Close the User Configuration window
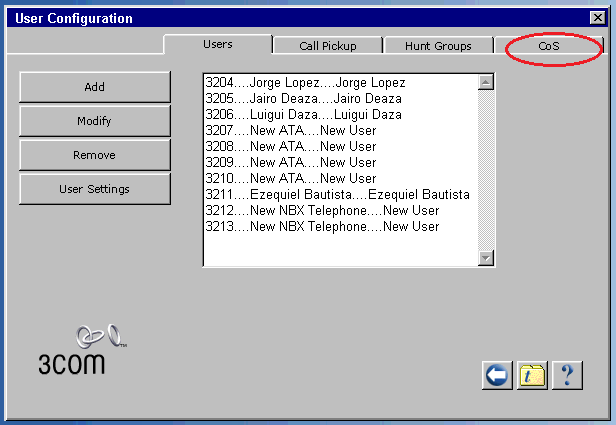The width and height of the screenshot is (616, 425). [598, 18]
